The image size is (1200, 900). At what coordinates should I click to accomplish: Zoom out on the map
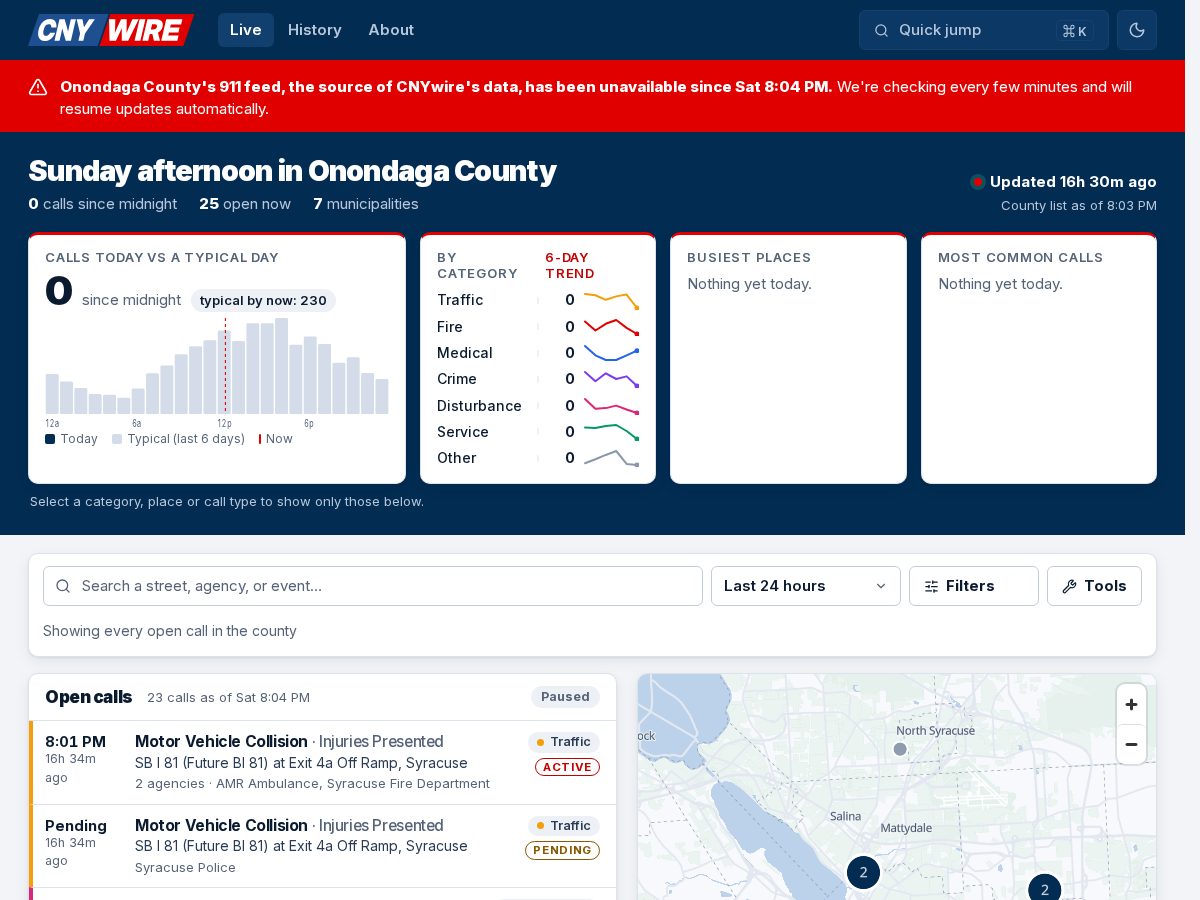[1131, 744]
